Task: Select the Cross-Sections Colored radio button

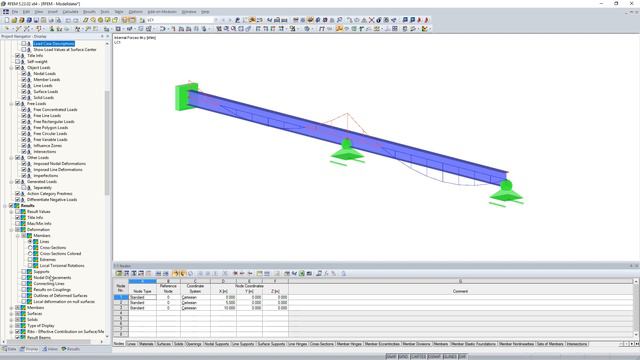Action: [30, 253]
